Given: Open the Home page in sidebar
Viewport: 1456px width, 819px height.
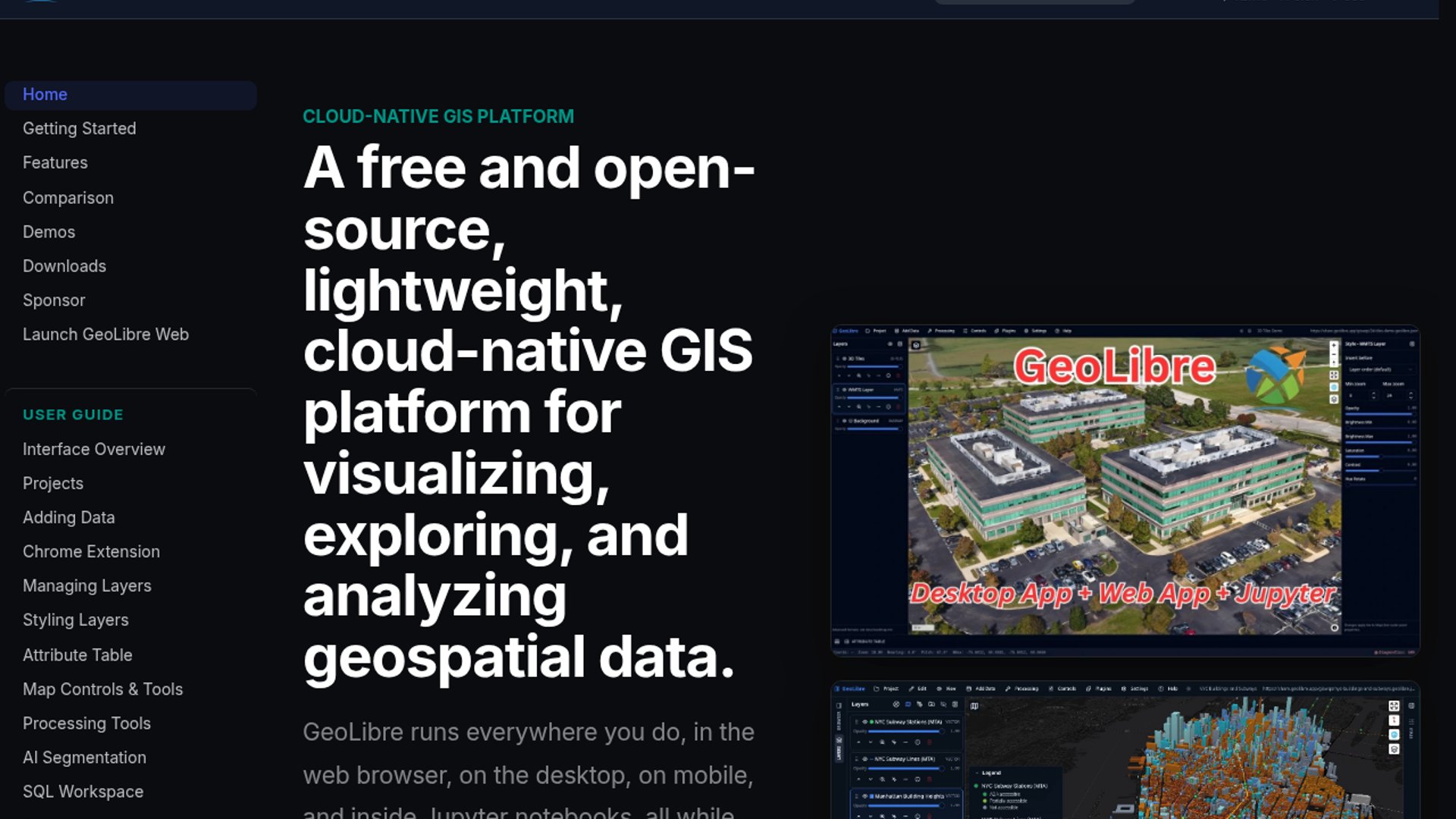Looking at the screenshot, I should coord(130,95).
